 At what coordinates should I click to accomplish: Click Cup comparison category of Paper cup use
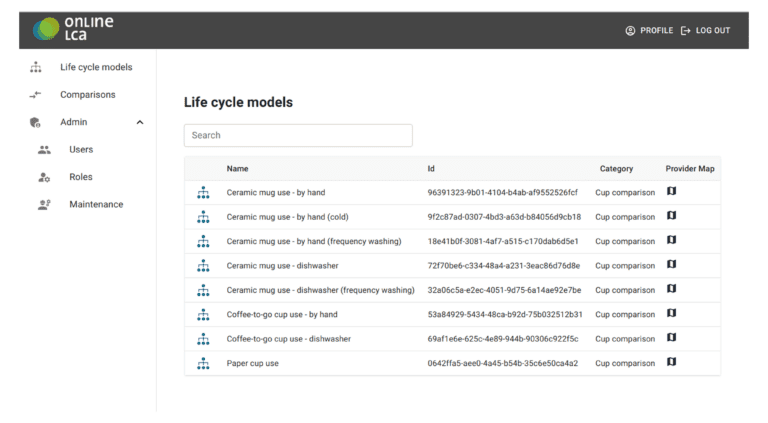(x=625, y=363)
